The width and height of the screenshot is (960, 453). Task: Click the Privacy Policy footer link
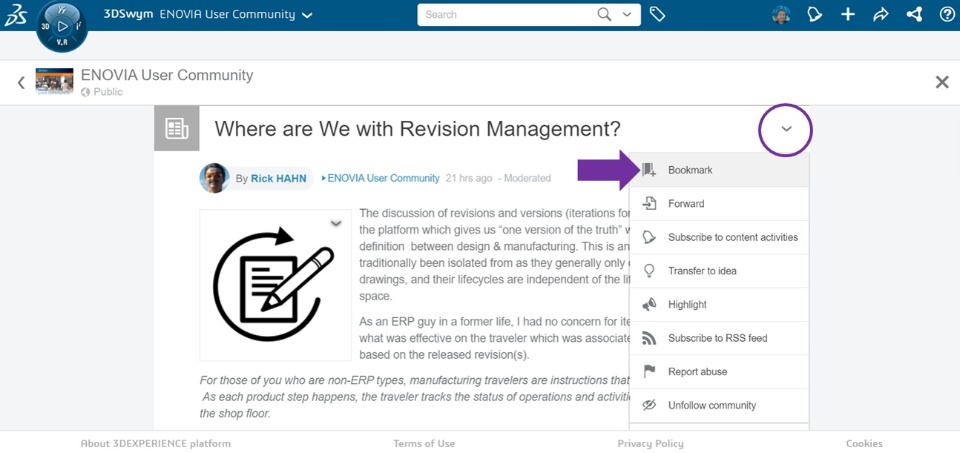650,443
